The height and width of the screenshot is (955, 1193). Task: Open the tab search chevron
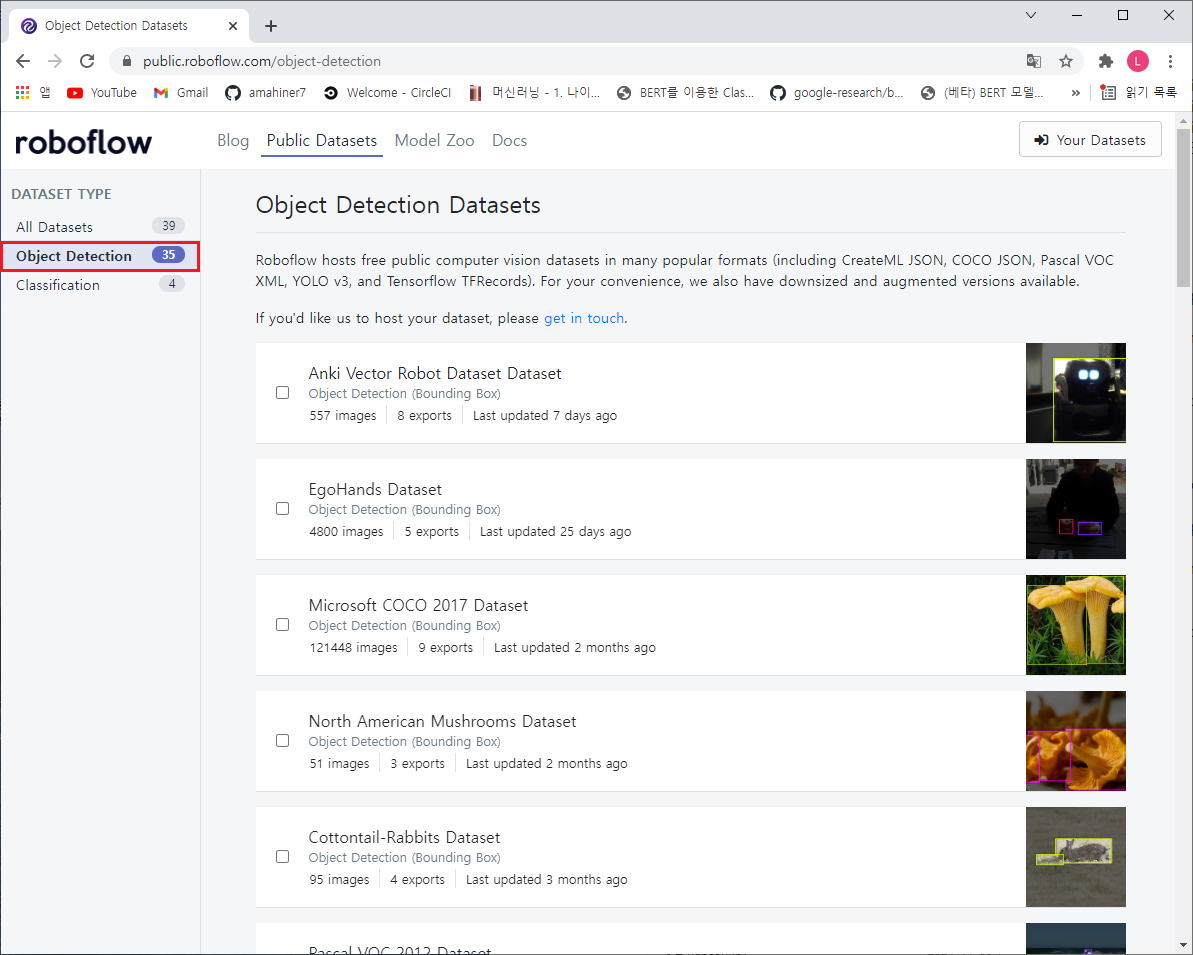click(x=1031, y=15)
